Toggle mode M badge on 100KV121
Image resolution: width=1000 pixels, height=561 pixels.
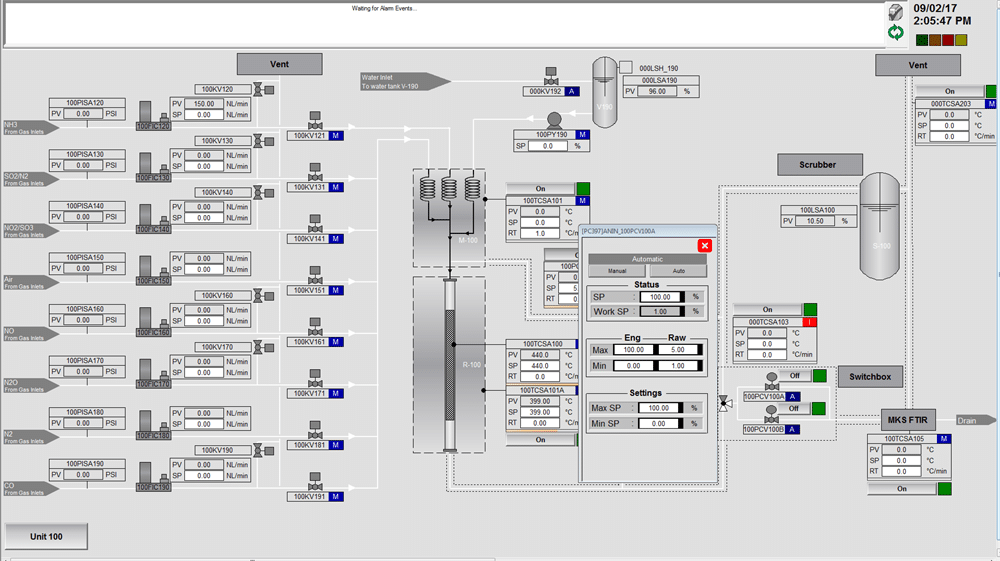click(x=336, y=136)
